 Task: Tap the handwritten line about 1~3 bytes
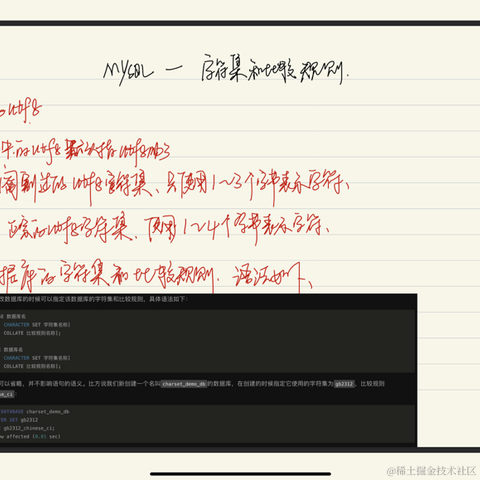pos(174,185)
